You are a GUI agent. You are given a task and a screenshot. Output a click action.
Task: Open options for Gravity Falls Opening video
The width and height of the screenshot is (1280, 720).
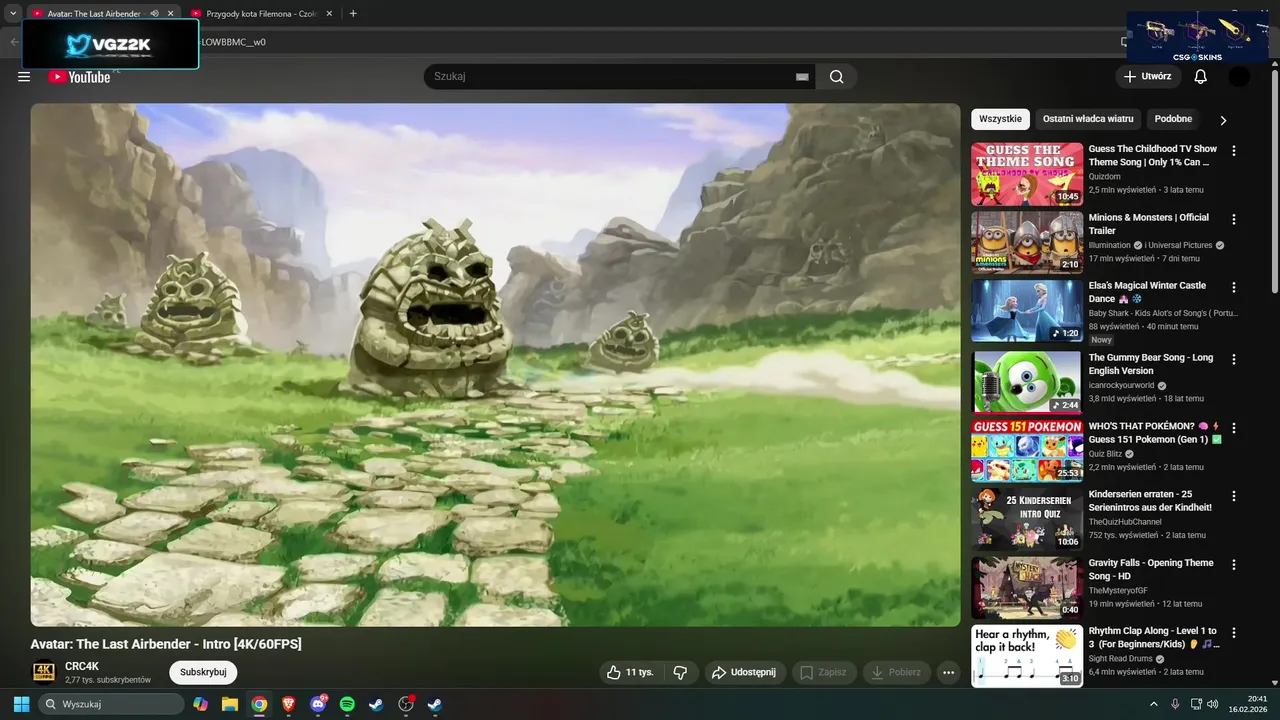(x=1234, y=565)
